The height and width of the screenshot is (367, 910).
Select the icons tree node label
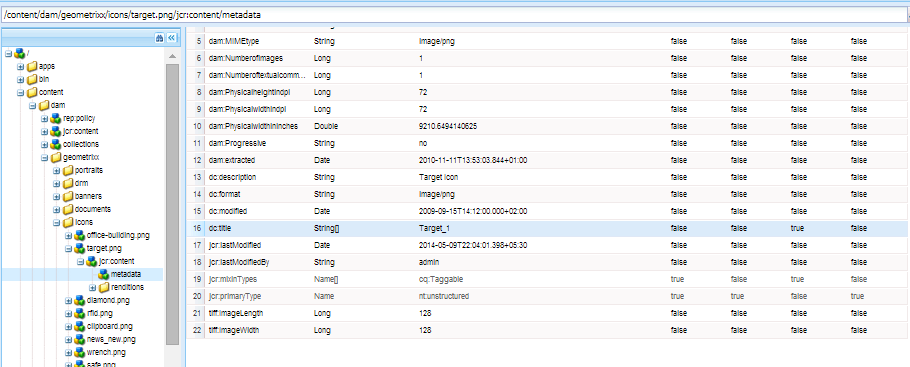coord(84,222)
